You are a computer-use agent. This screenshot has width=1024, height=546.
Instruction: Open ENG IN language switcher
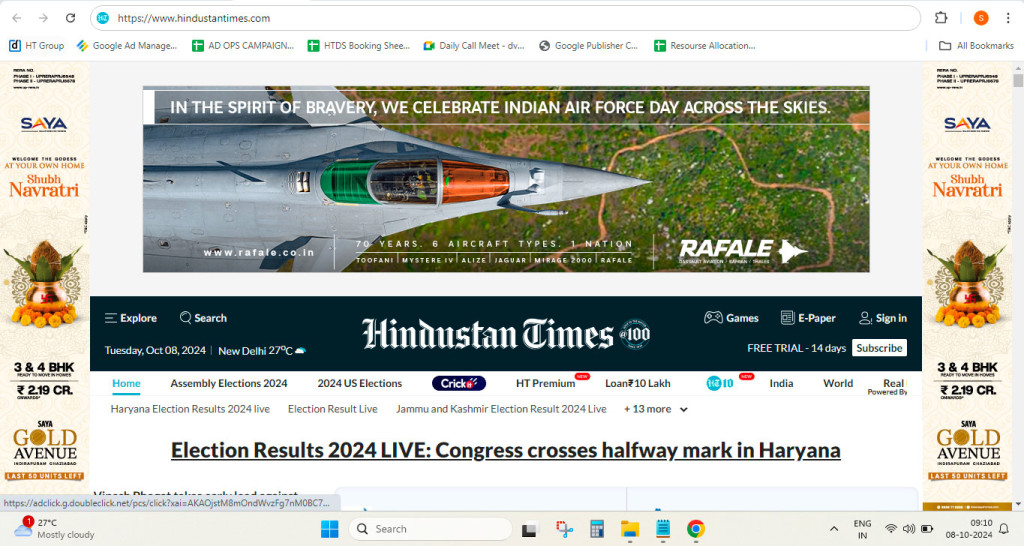click(862, 529)
